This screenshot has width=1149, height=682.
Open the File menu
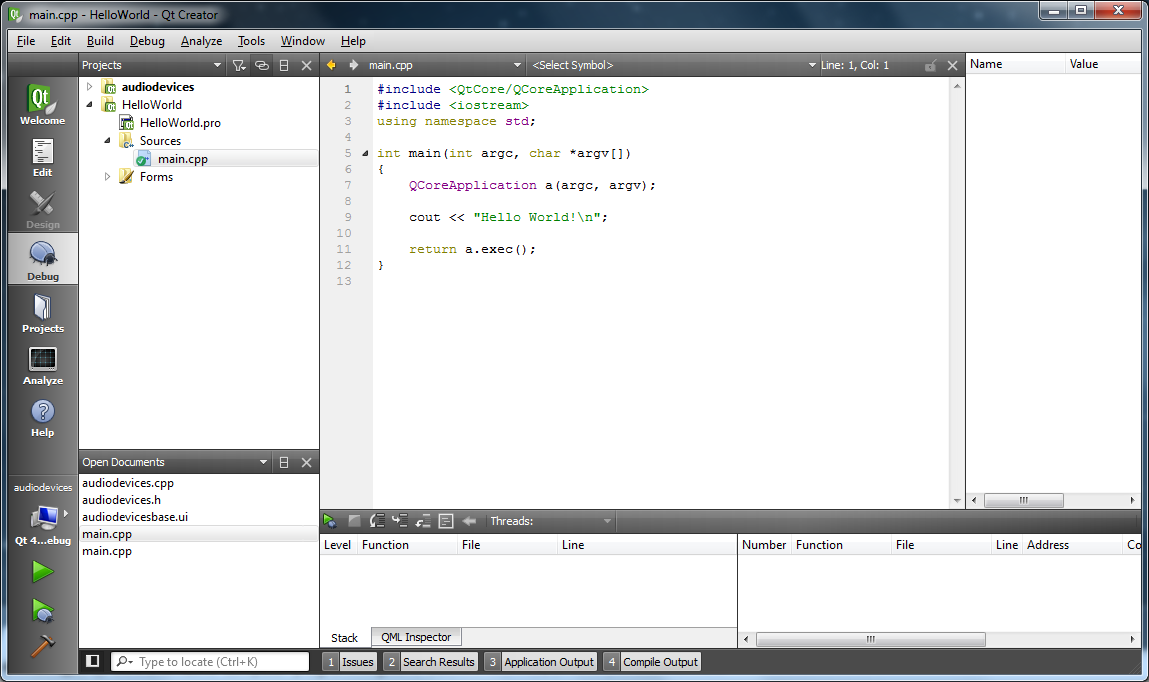coord(26,41)
